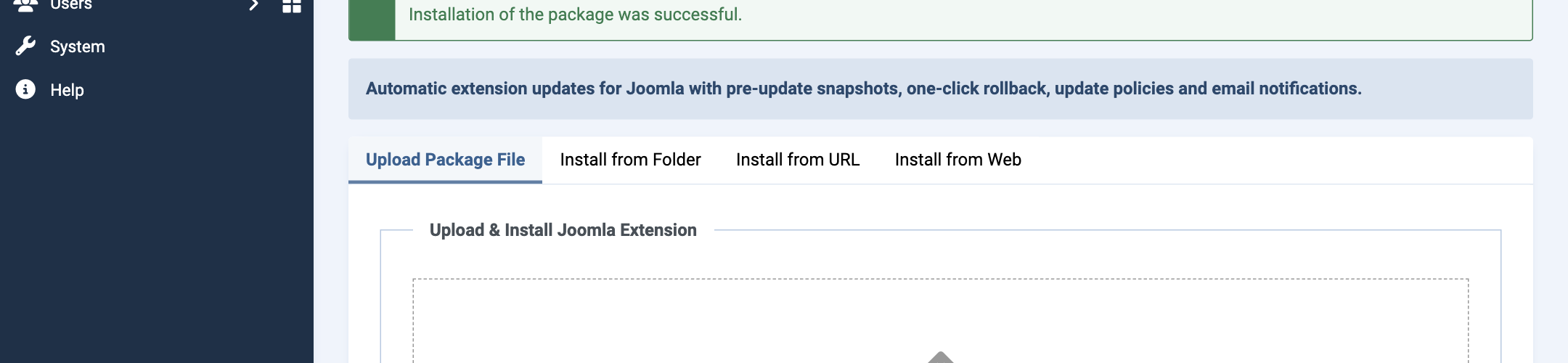Switch to Upload Package File tab

pyautogui.click(x=445, y=160)
